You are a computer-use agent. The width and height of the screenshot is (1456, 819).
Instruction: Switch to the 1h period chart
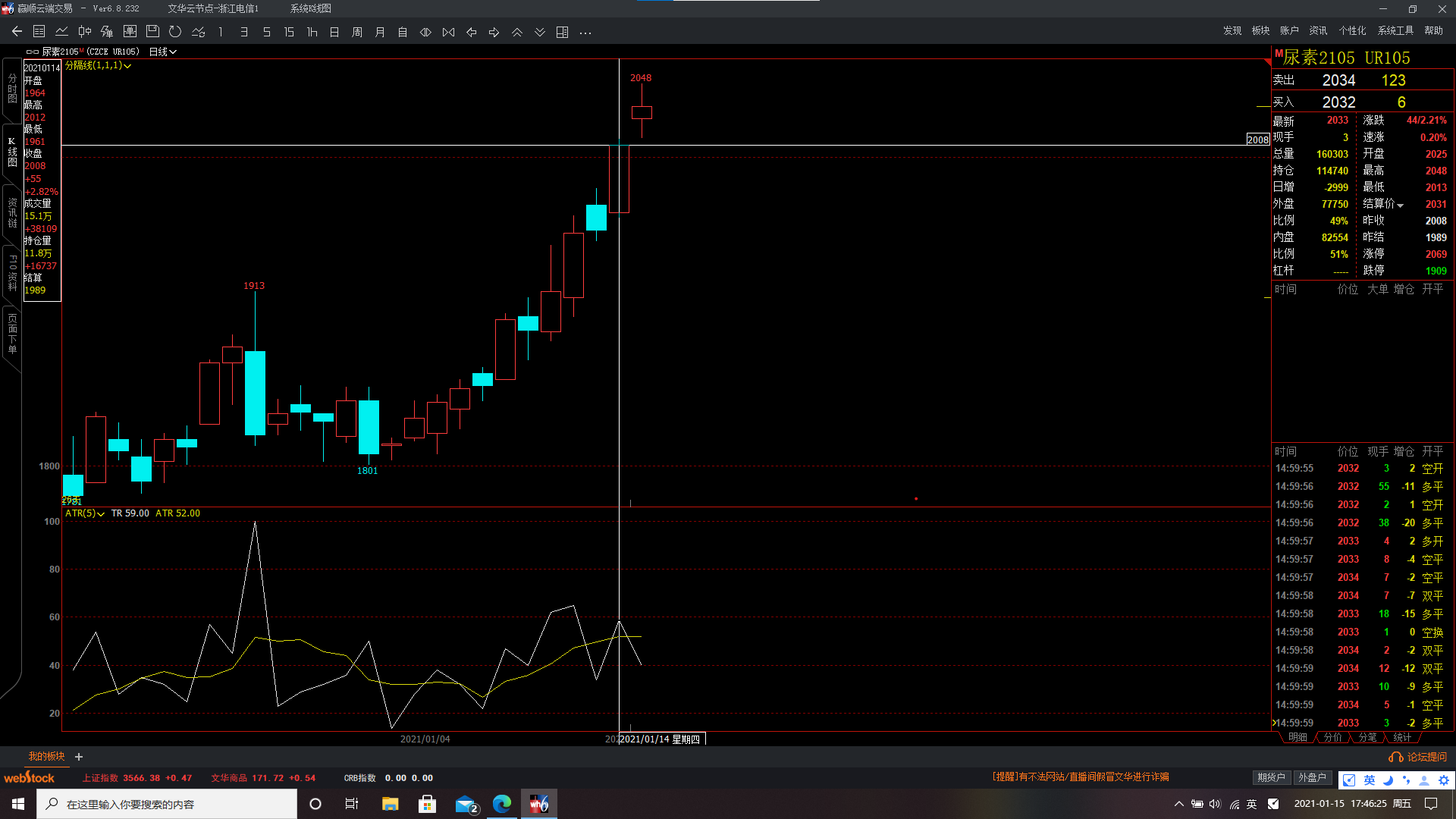coord(312,32)
